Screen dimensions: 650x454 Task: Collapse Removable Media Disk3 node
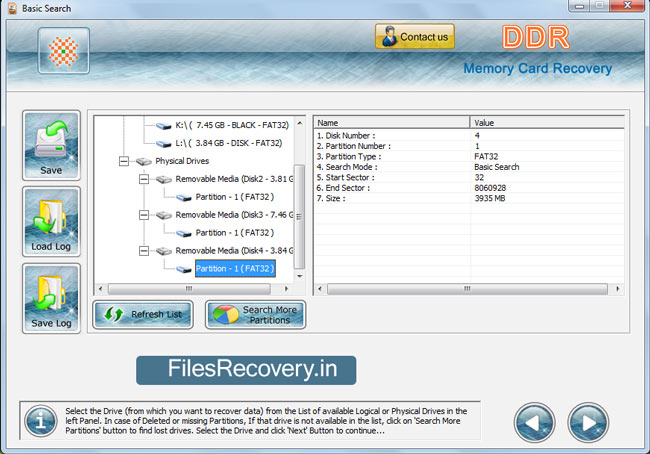[x=144, y=215]
